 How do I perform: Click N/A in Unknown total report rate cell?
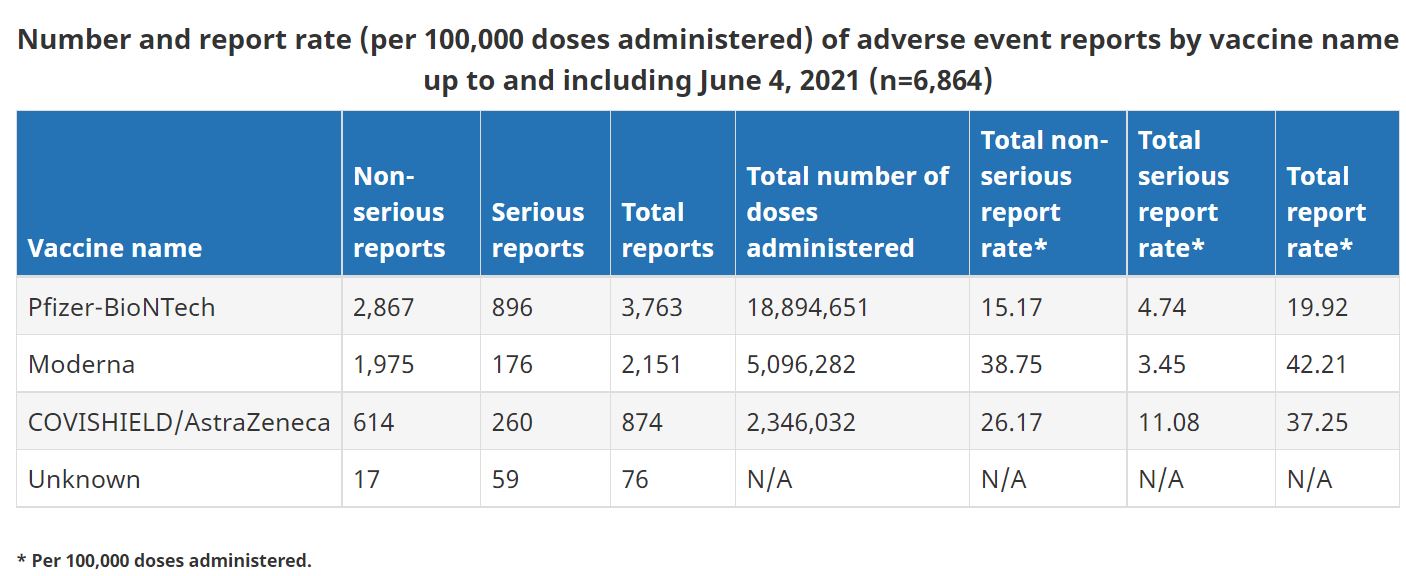tap(1309, 479)
